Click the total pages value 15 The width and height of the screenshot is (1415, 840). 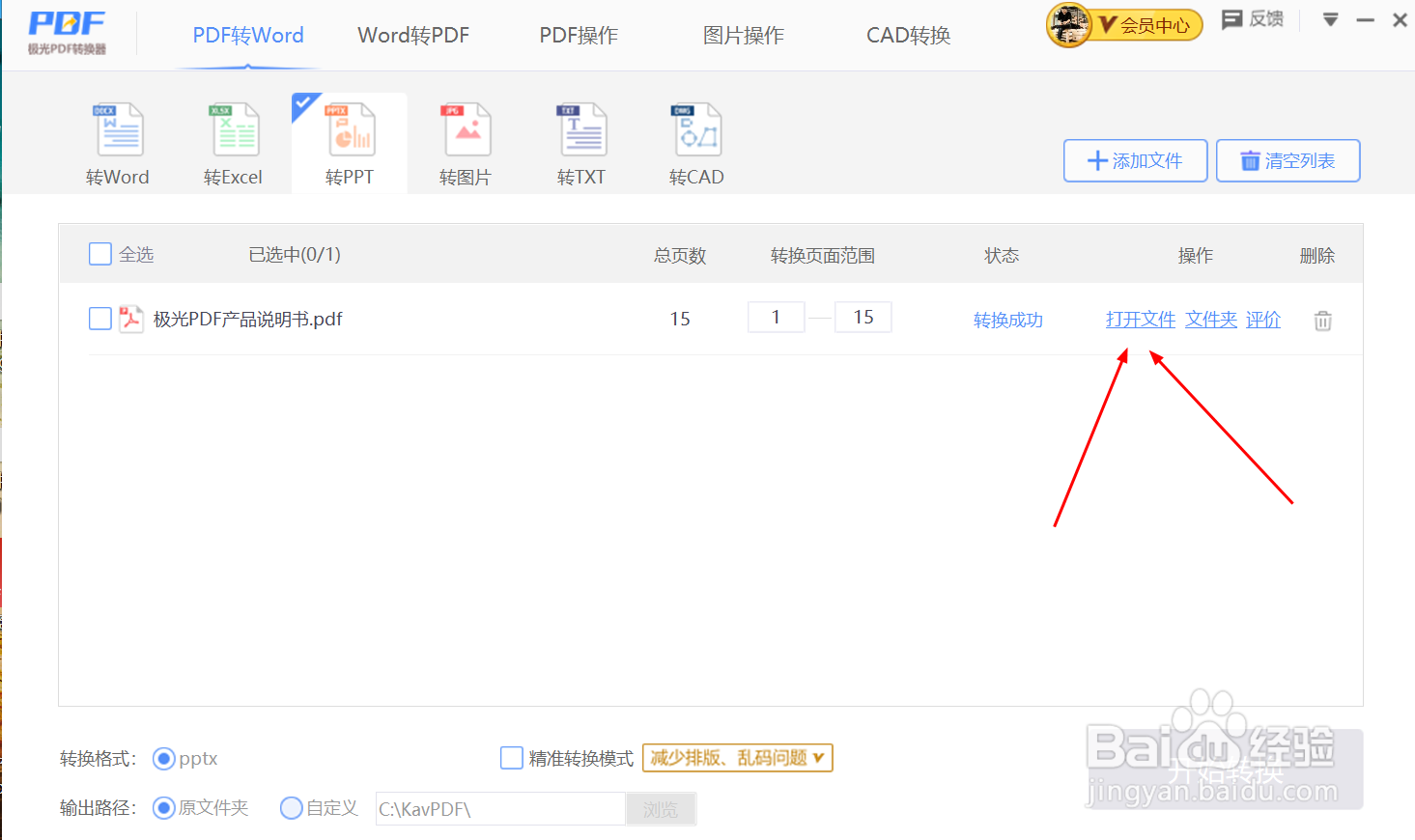pyautogui.click(x=680, y=319)
